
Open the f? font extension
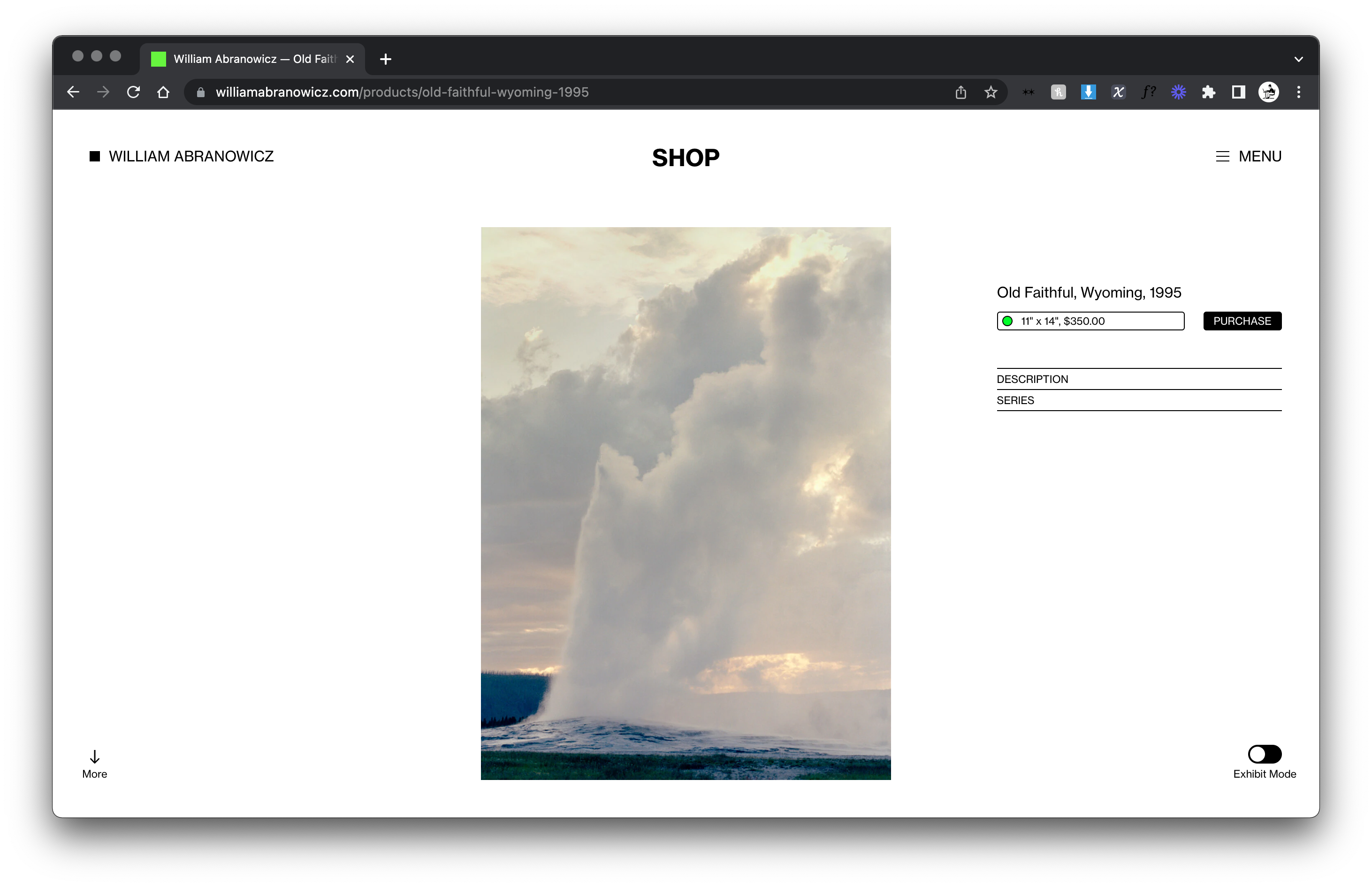pos(1148,92)
